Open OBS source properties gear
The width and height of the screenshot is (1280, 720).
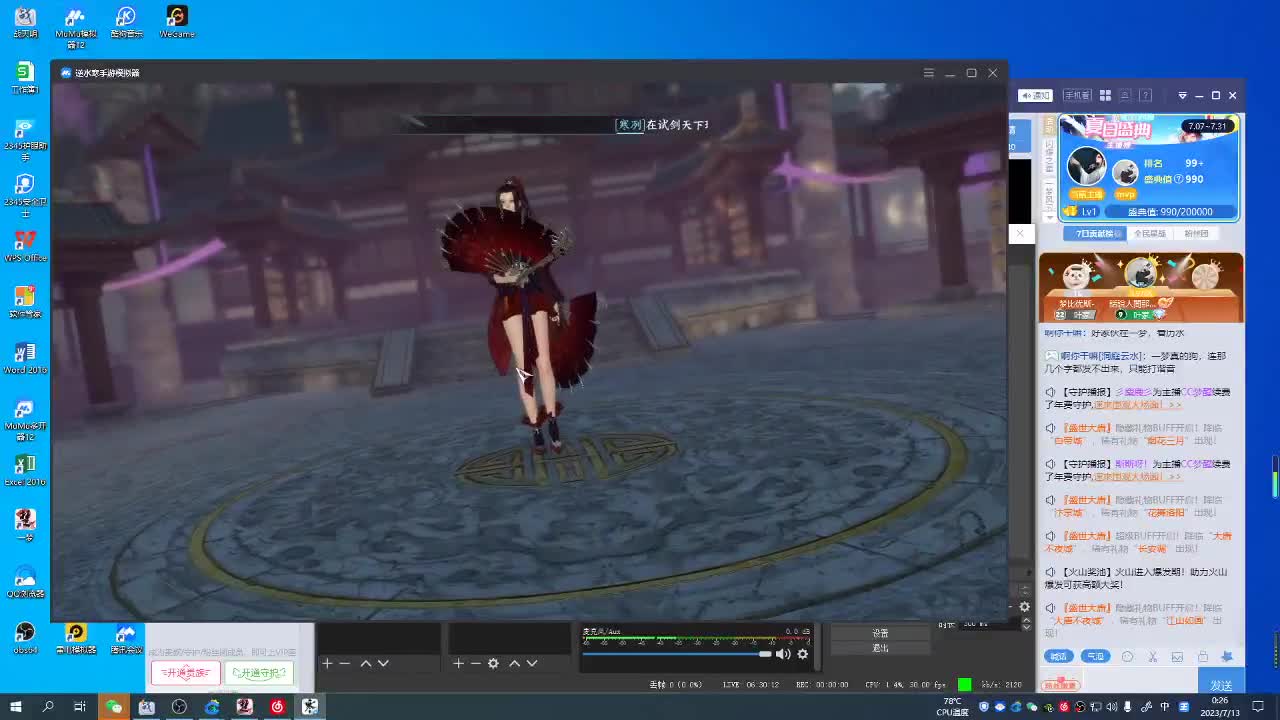[493, 663]
